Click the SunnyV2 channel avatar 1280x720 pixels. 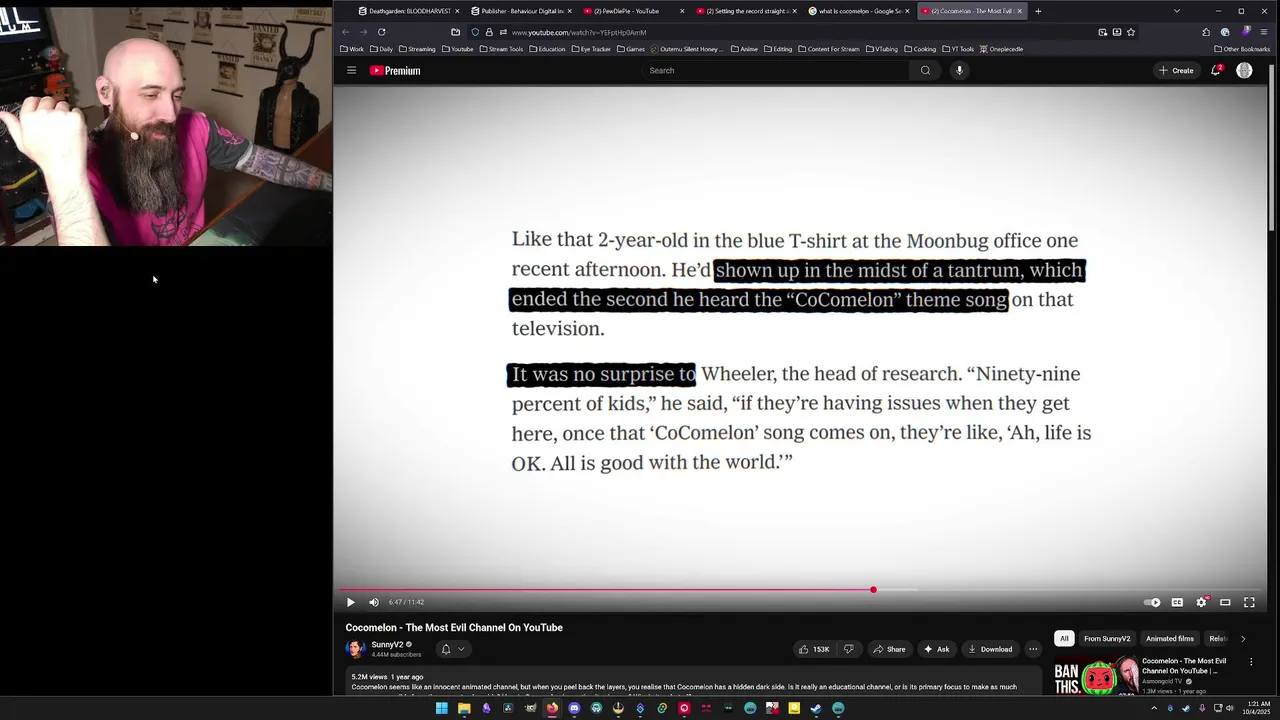pos(355,649)
